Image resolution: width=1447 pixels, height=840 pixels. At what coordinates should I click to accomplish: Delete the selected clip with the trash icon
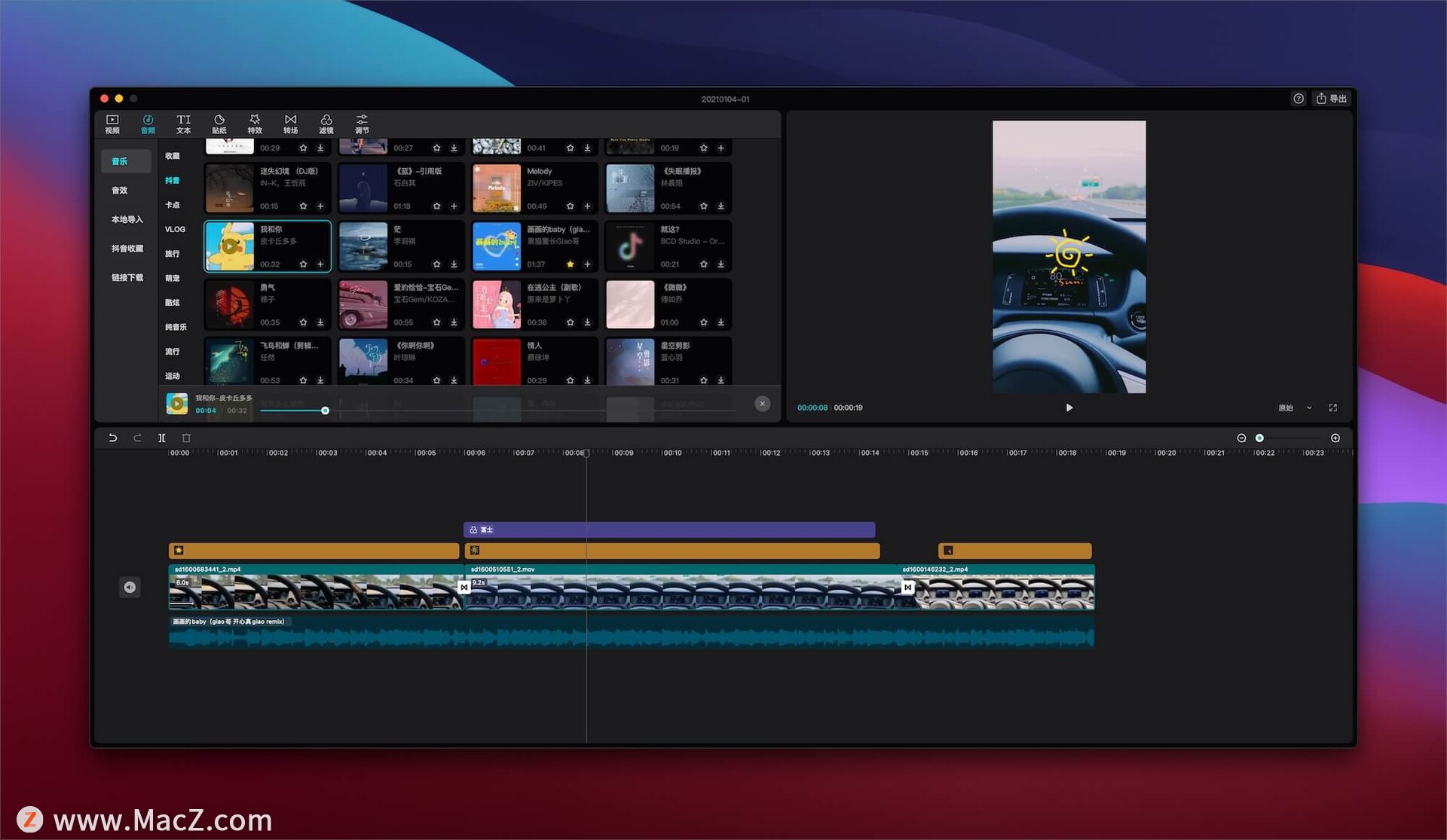(x=186, y=438)
